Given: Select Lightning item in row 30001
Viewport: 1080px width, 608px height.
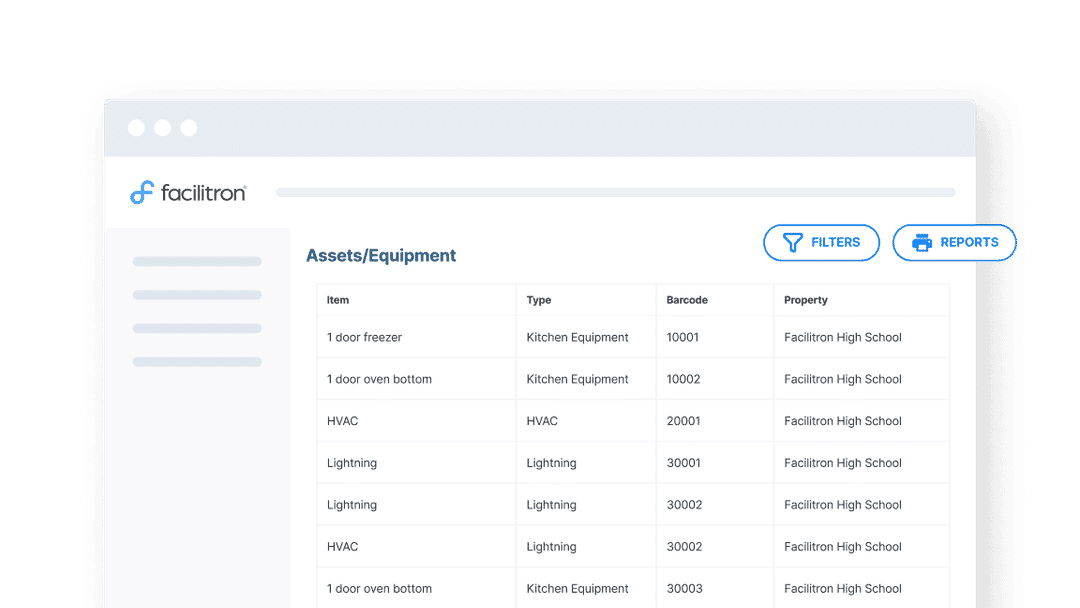Looking at the screenshot, I should (x=351, y=463).
